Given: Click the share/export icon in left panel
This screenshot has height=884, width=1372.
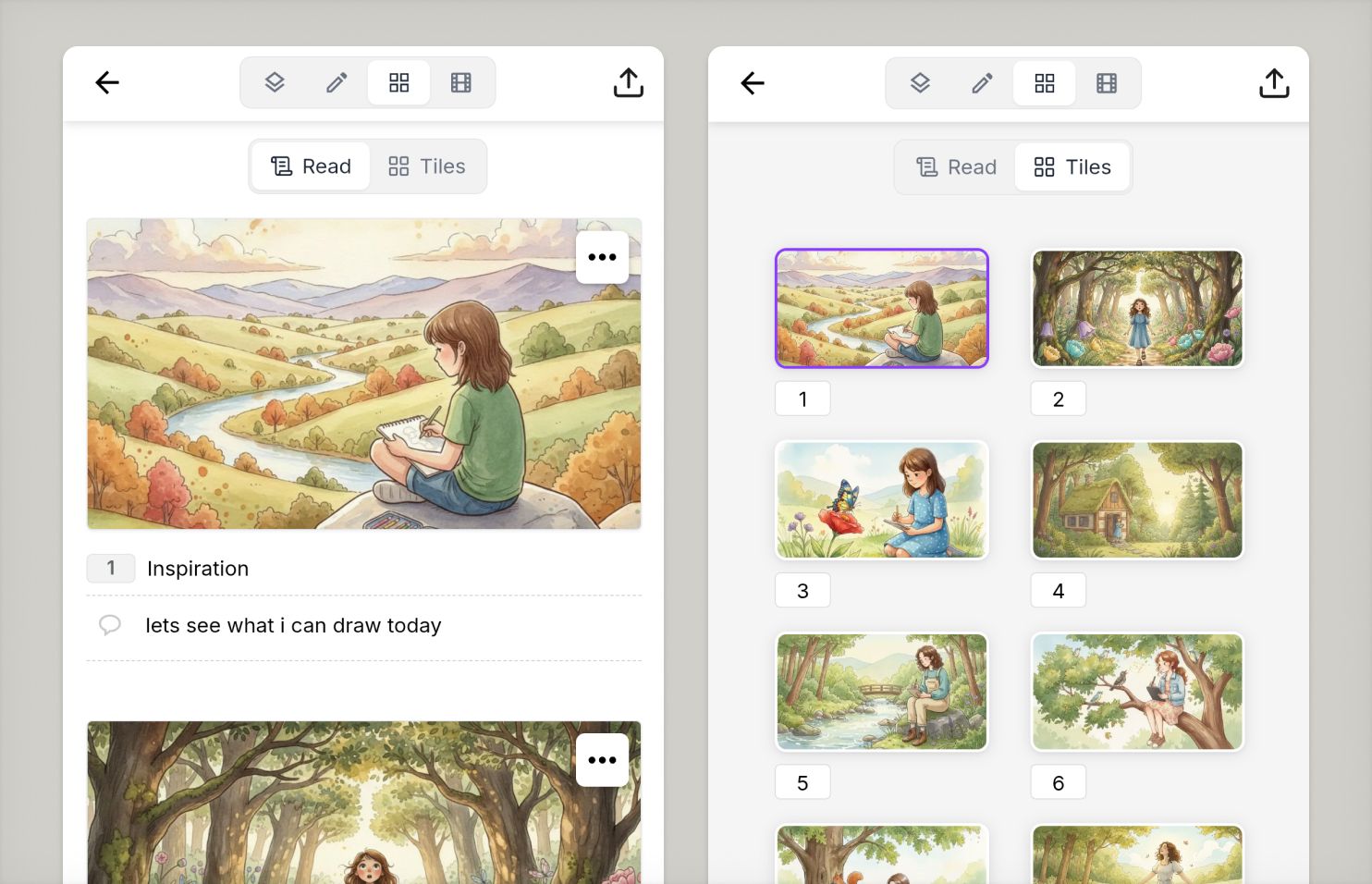Looking at the screenshot, I should click(629, 82).
